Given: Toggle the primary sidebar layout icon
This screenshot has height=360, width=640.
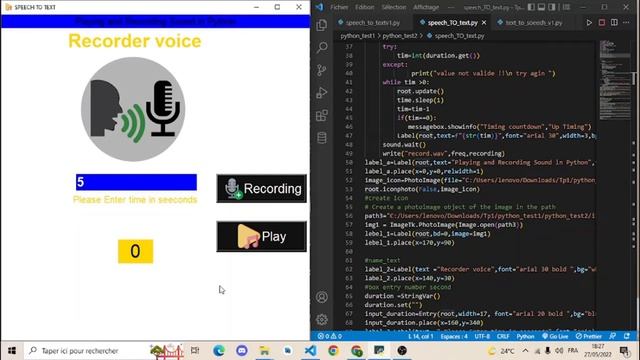Looking at the screenshot, I should point(531,7).
